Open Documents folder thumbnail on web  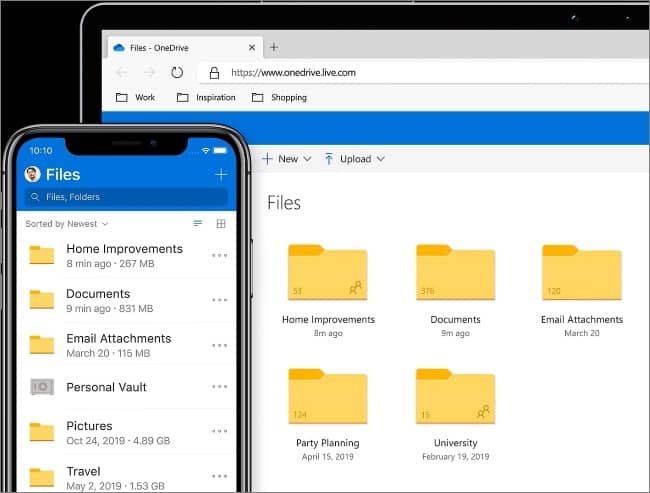point(455,272)
